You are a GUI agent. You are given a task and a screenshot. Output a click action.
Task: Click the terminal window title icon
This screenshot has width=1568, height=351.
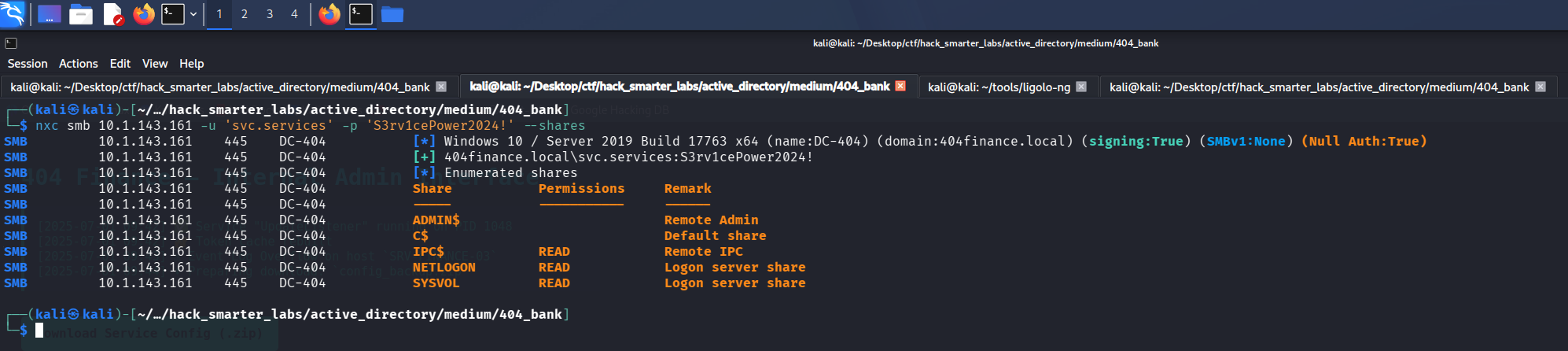(11, 43)
